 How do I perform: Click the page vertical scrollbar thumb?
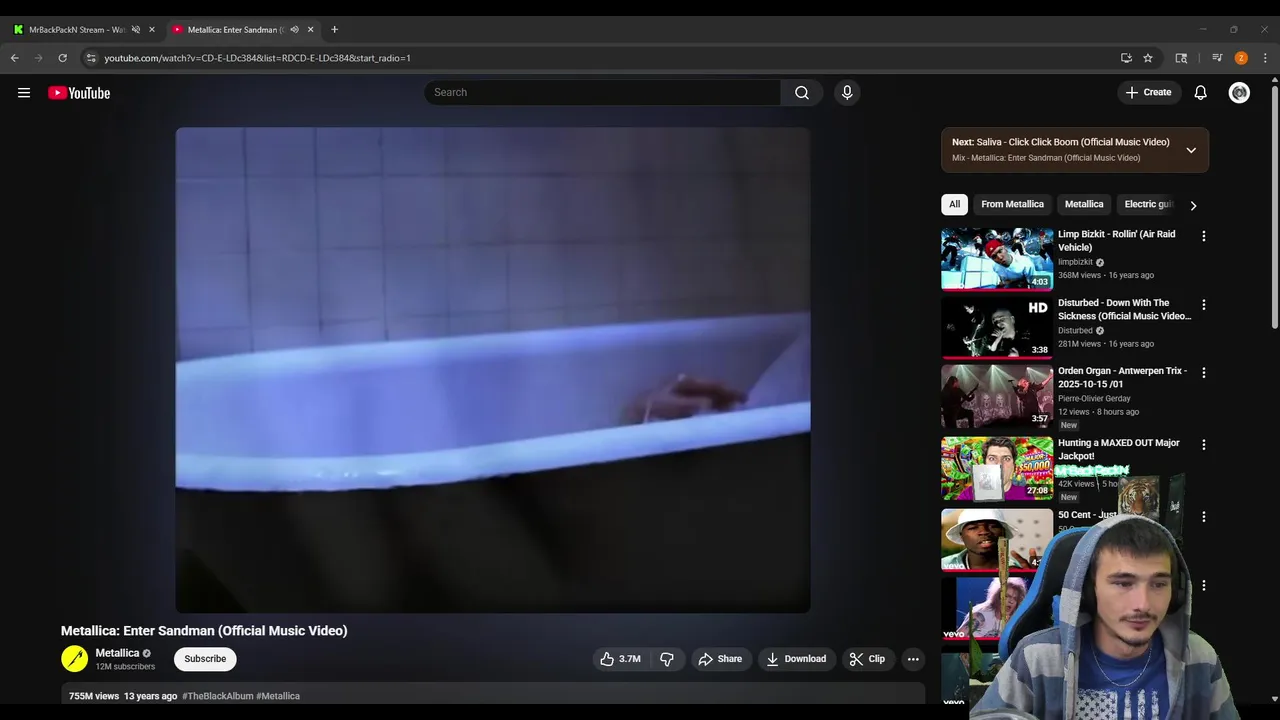point(1274,205)
